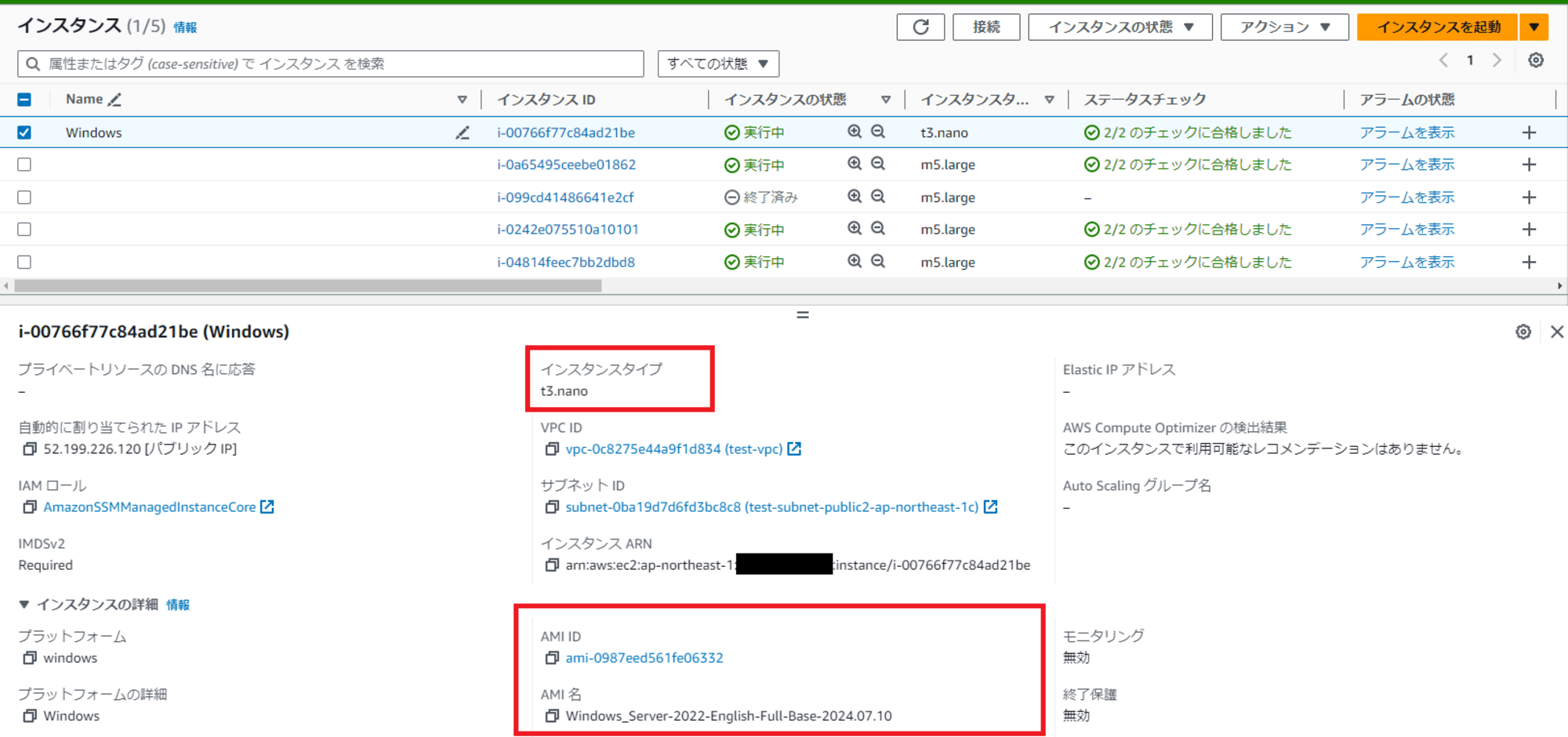Image resolution: width=1568 pixels, height=737 pixels.
Task: Edit the Name of the Windows instance
Action: 463,133
